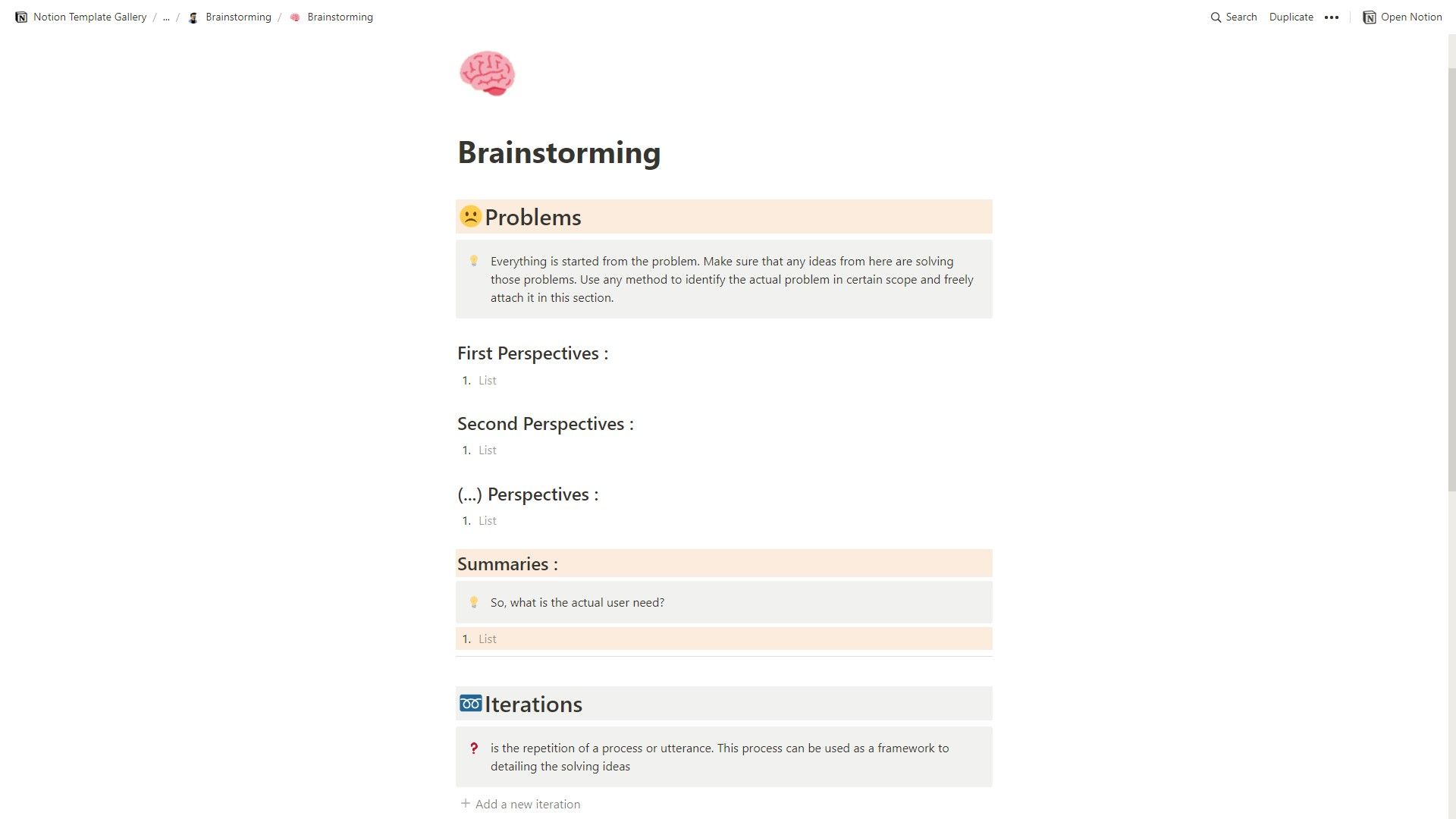Click the Second Perspectives list field
The height and width of the screenshot is (819, 1456).
pos(487,450)
